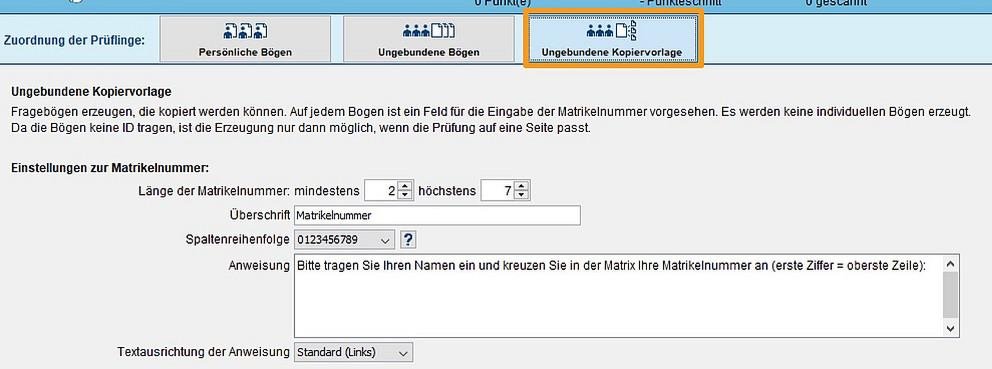Click inside the Anweisung text area
This screenshot has height=369, width=992.
coord(618,296)
